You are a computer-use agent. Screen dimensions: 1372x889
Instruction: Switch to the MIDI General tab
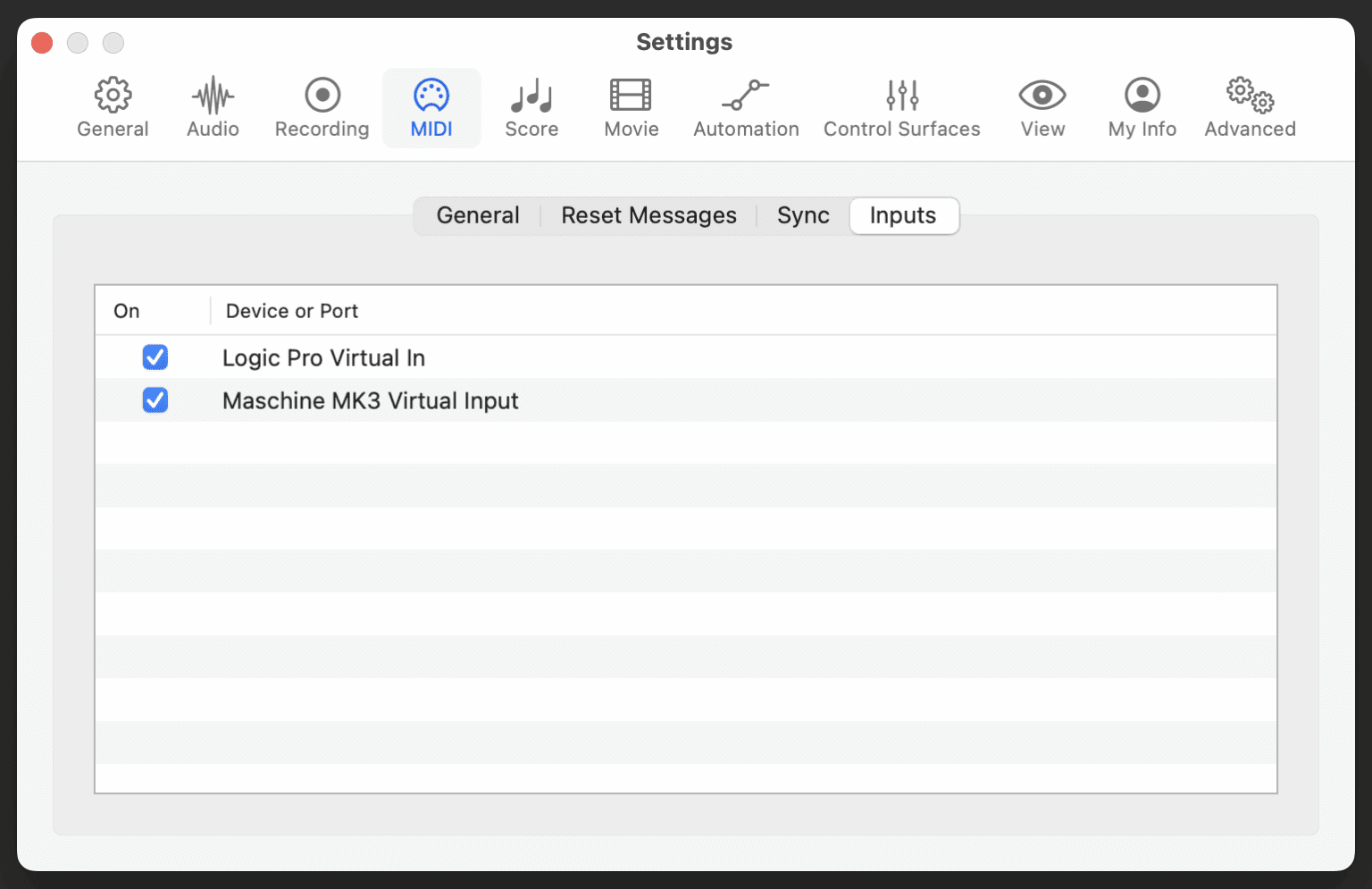pos(478,216)
